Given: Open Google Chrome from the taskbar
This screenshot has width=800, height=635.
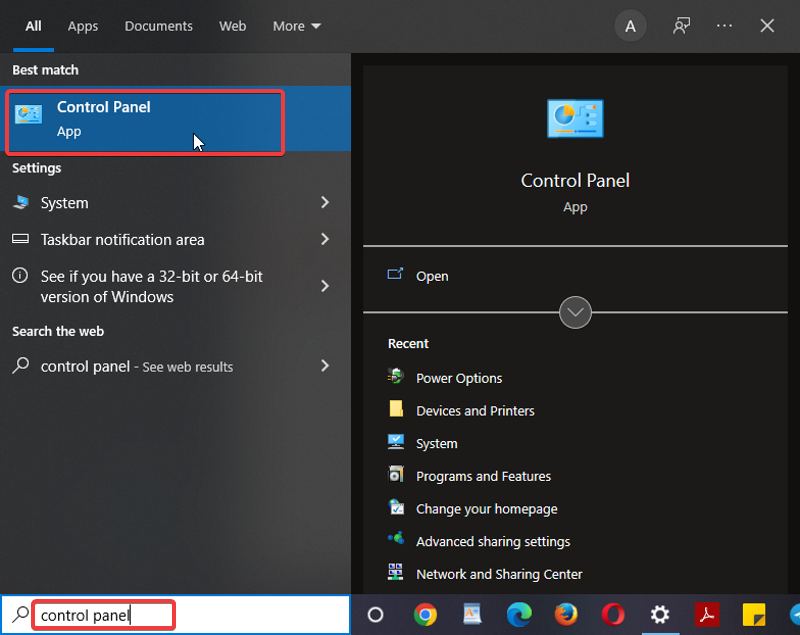Looking at the screenshot, I should (425, 614).
